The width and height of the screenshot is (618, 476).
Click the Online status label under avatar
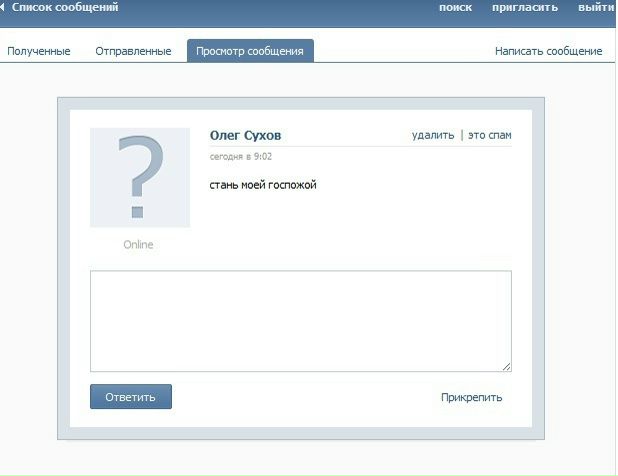coord(139,245)
